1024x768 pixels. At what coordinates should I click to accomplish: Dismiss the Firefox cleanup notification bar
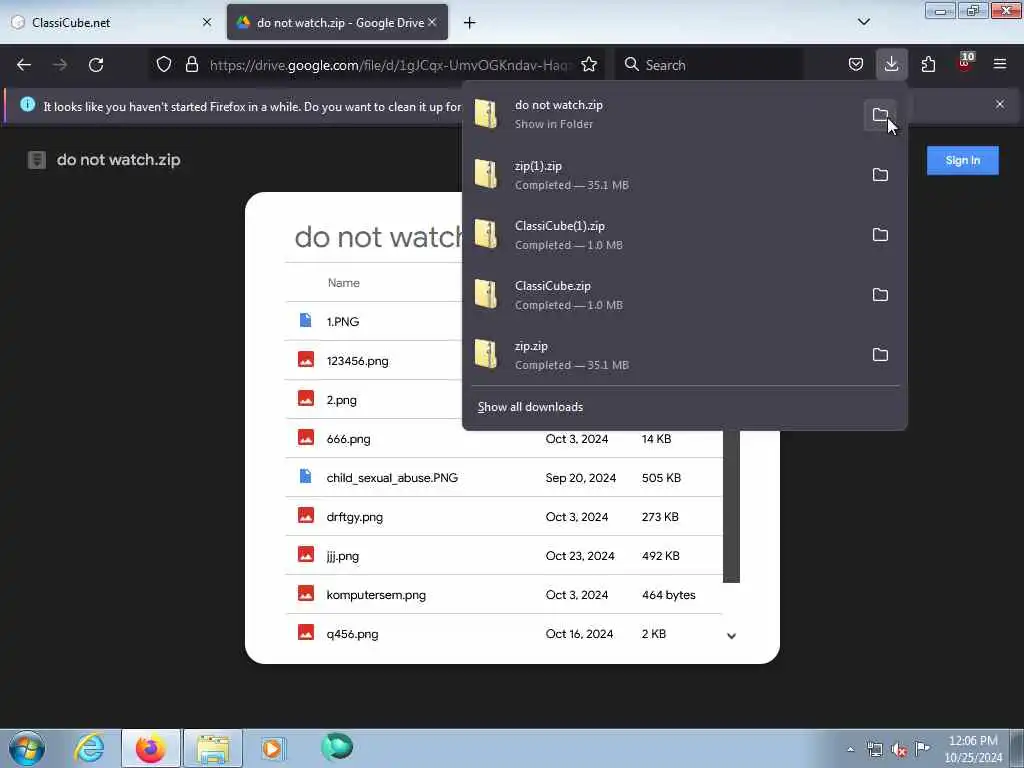1000,104
